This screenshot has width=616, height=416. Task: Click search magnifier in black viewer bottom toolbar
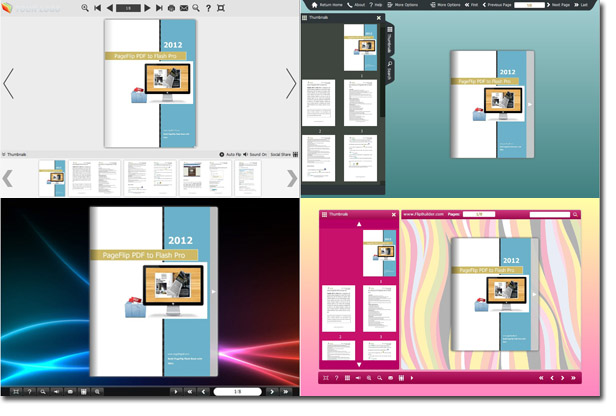tap(43, 391)
